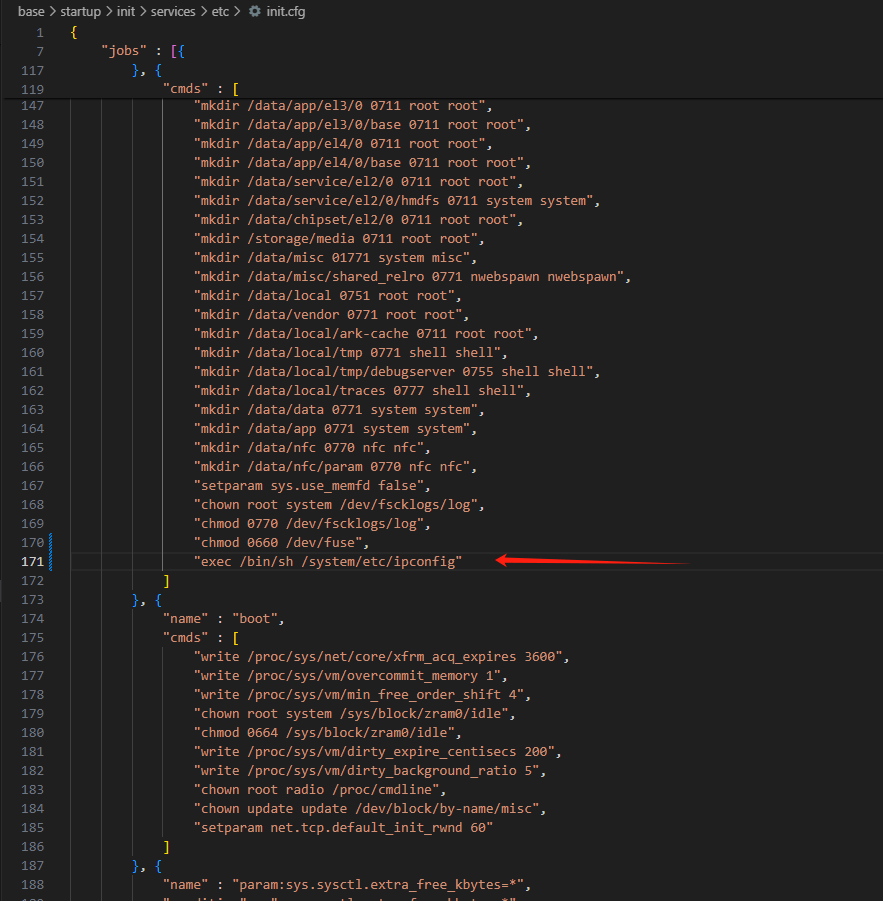Click the "mkdir /data/misc 01771 system misc" line
Screen dimensions: 883x901
tap(336, 258)
